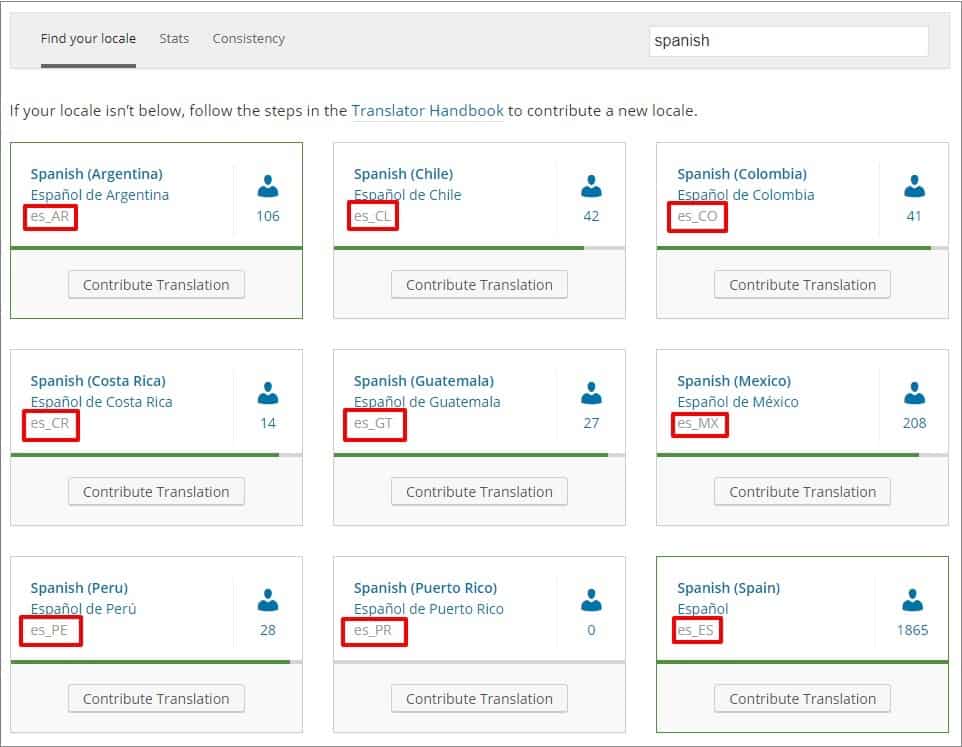Click the contributors icon for Spanish (Argentina)

click(x=267, y=186)
